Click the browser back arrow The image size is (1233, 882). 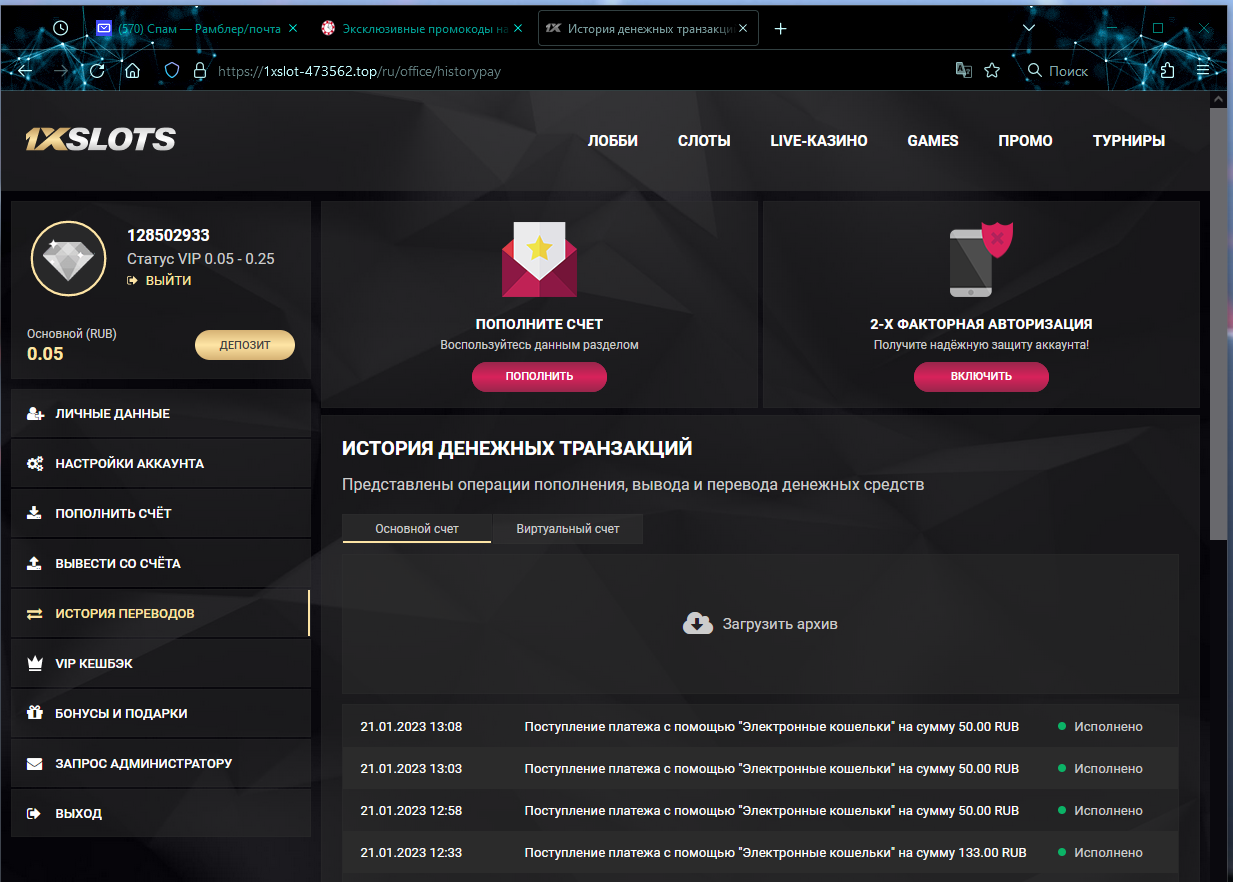(x=25, y=71)
